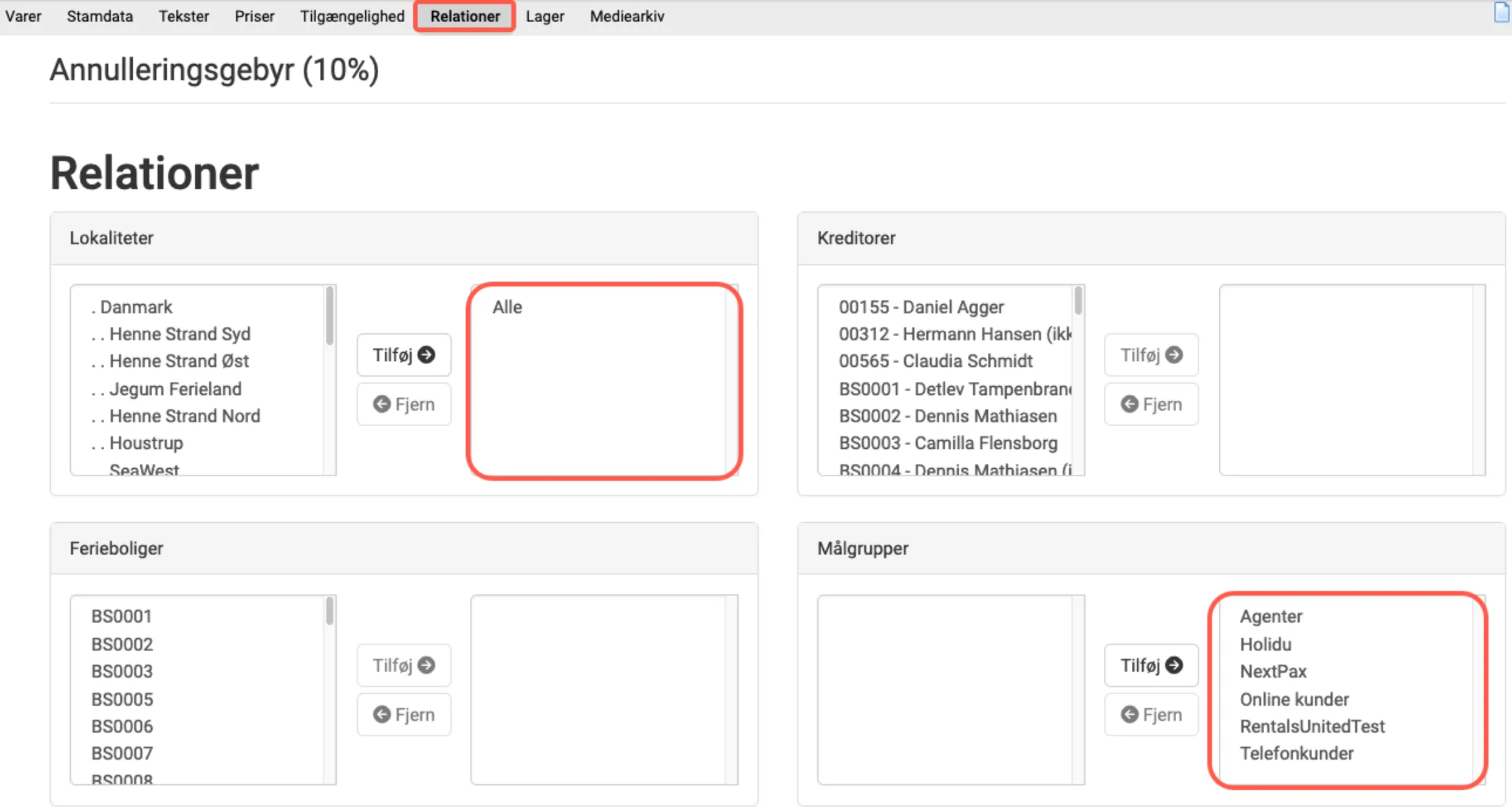This screenshot has width=1512, height=807.
Task: Switch to the Priser tab
Action: click(254, 16)
